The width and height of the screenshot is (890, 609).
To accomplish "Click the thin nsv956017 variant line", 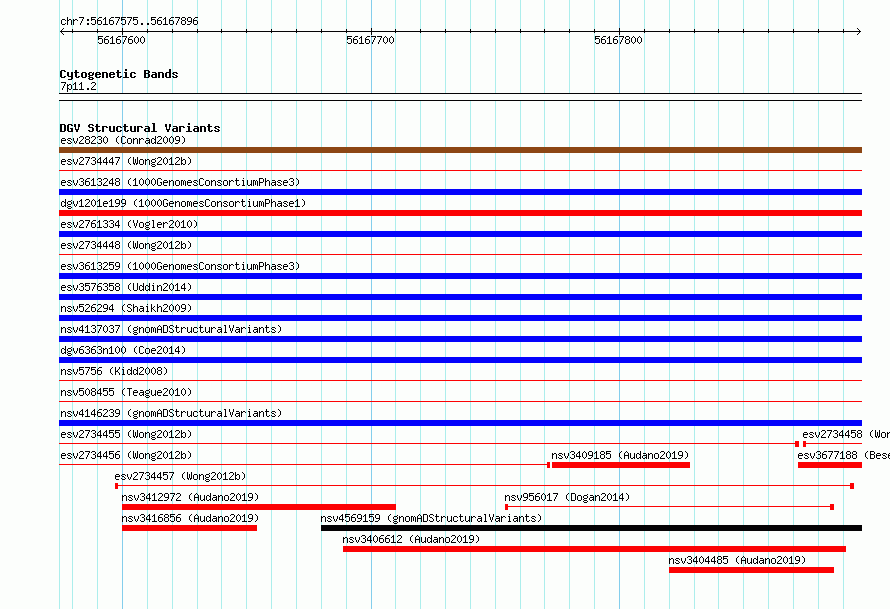I will pyautogui.click(x=669, y=507).
